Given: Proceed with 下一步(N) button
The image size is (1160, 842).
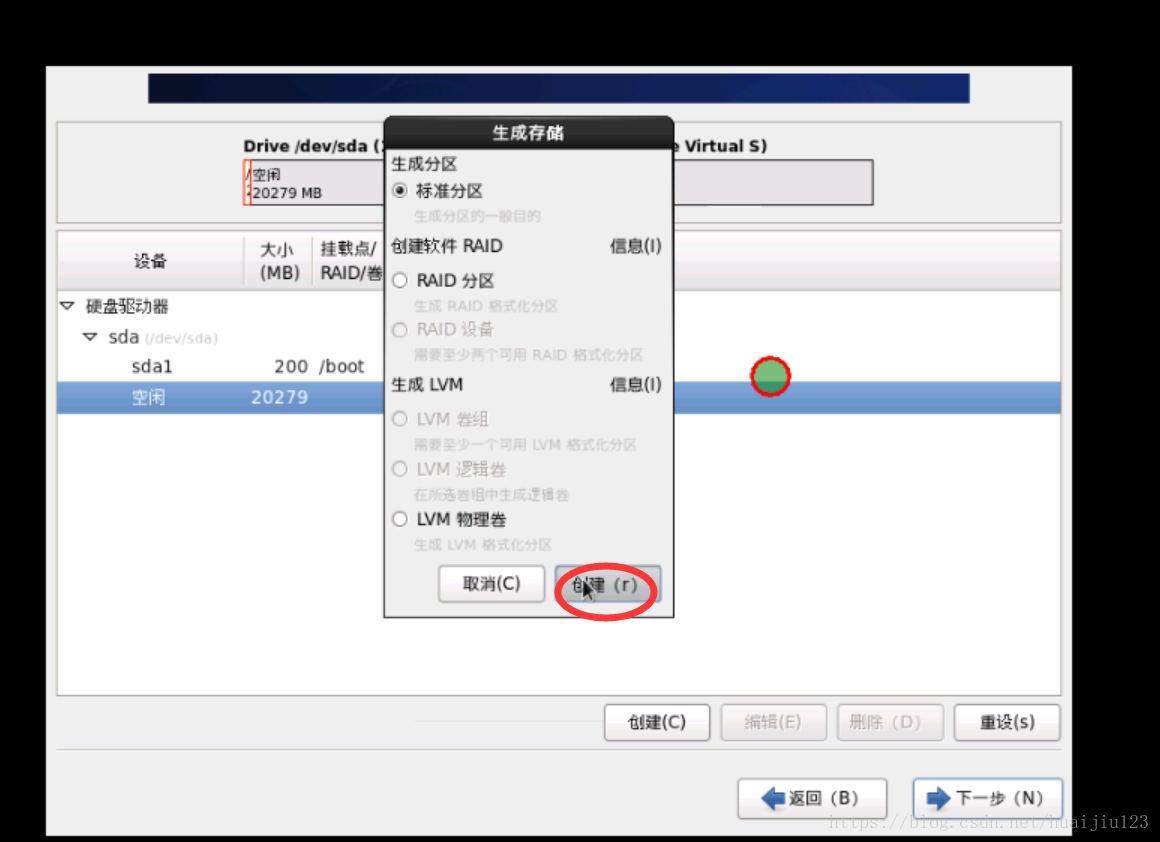Looking at the screenshot, I should point(988,798).
